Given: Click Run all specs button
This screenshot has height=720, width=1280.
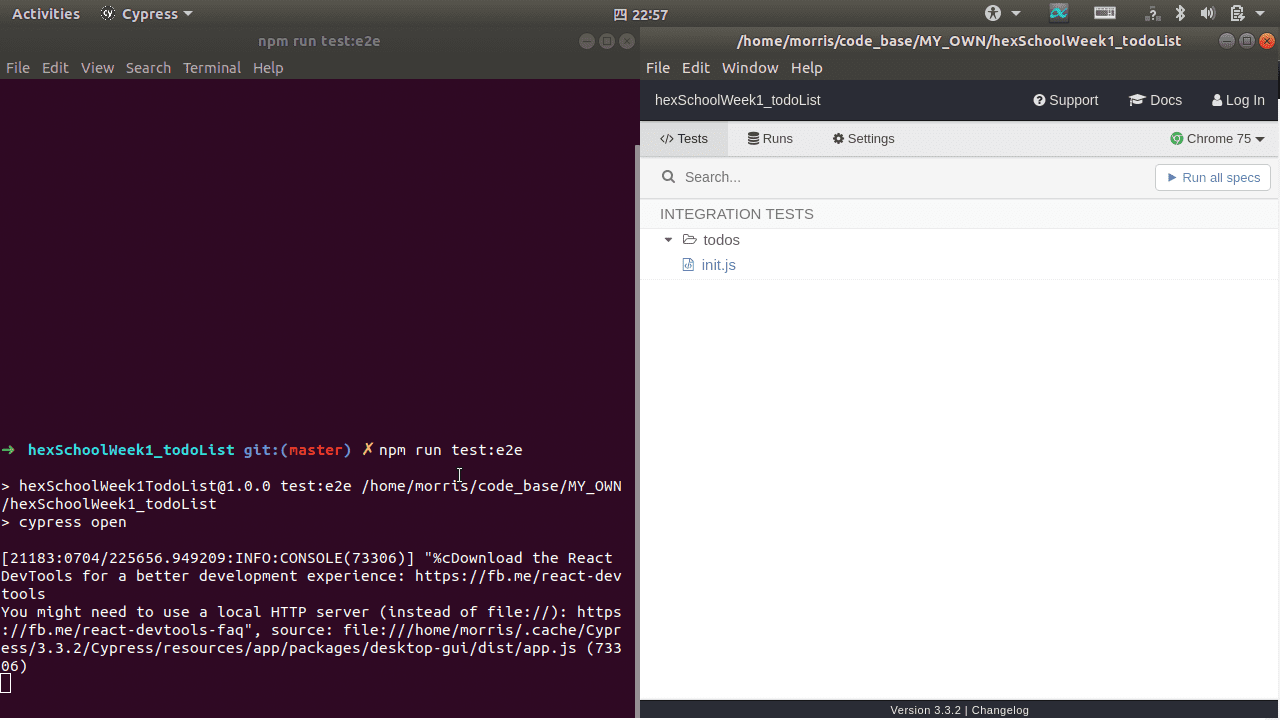Looking at the screenshot, I should click(1213, 177).
